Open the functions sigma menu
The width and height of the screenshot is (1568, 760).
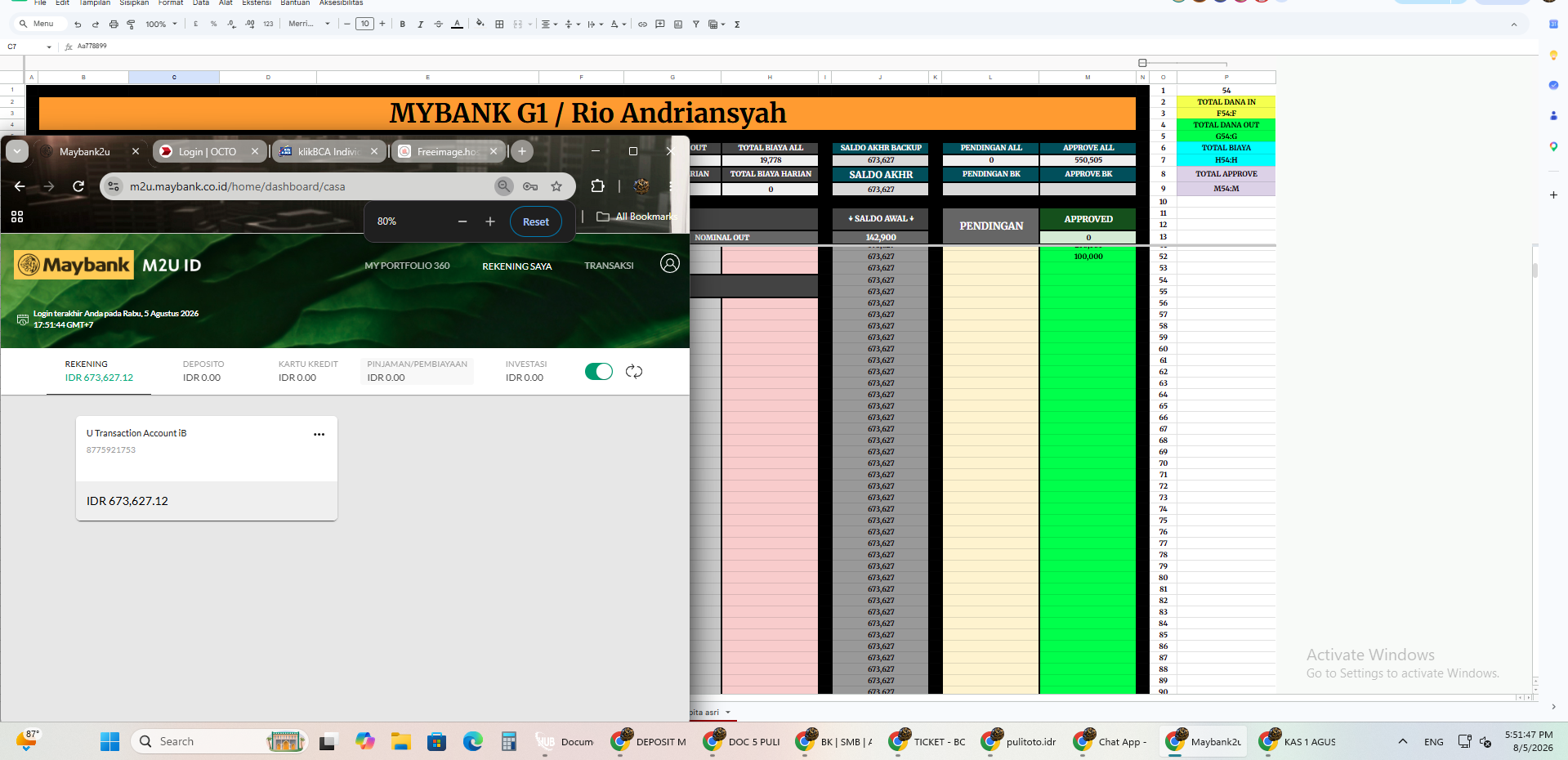point(737,25)
